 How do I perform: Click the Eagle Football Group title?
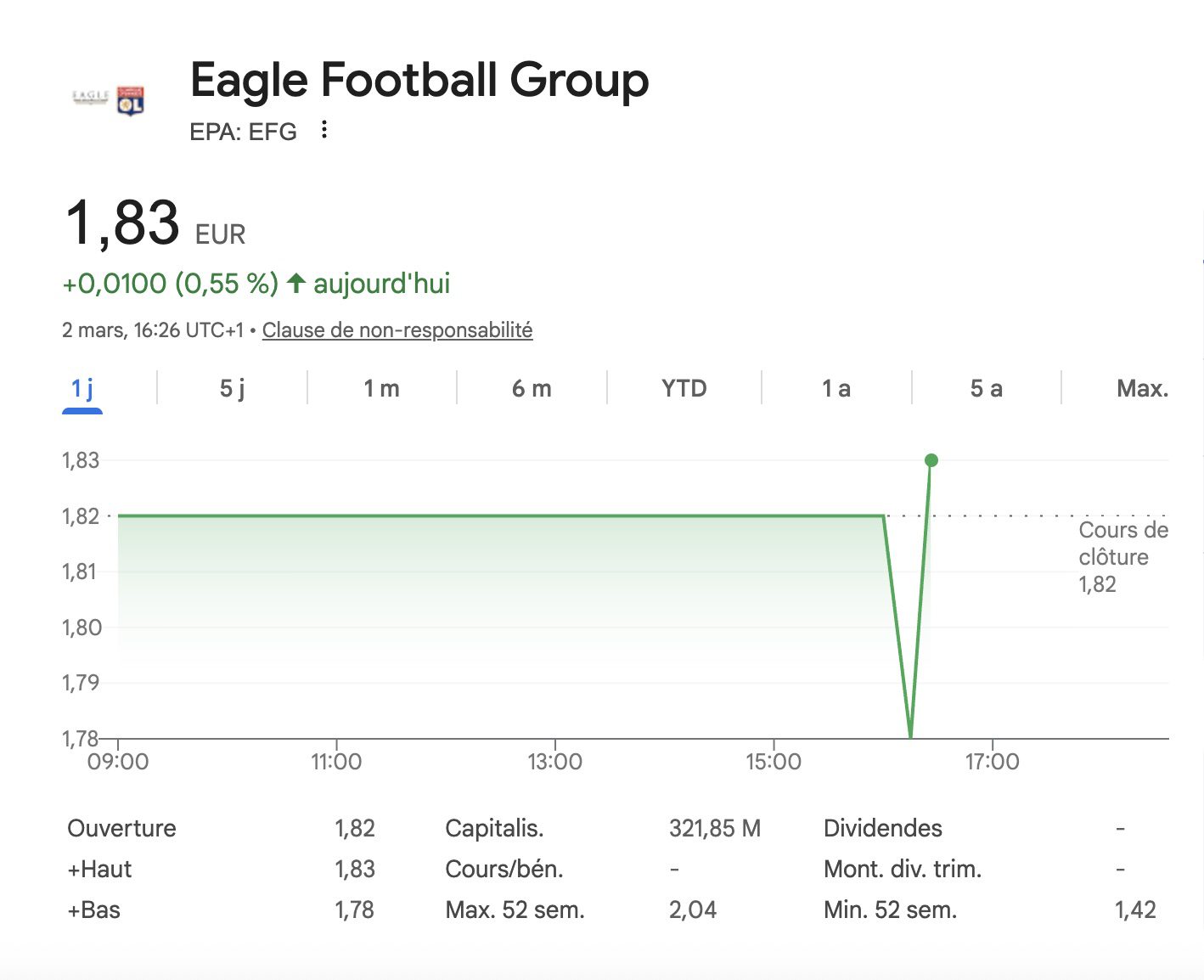(x=419, y=81)
